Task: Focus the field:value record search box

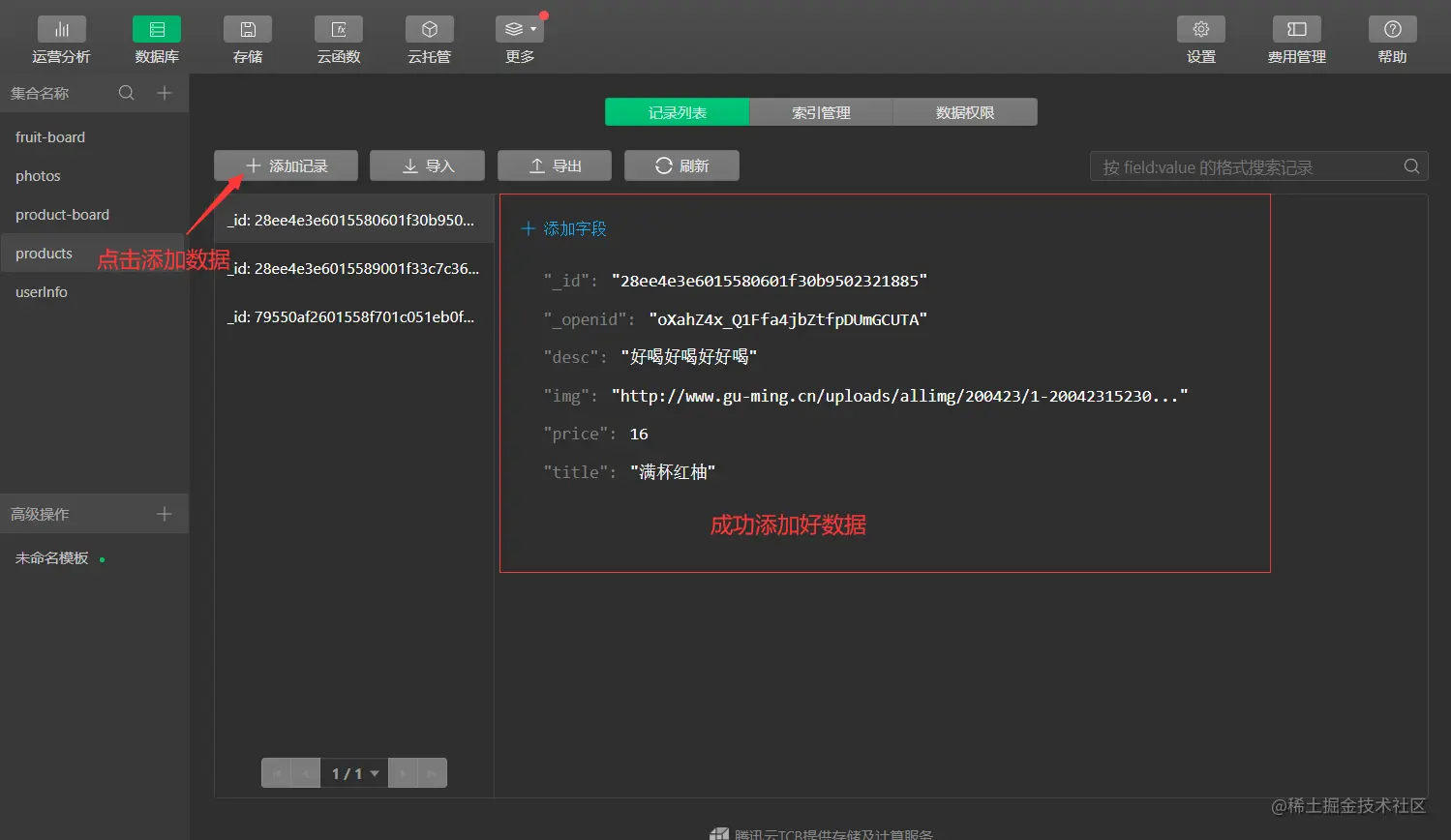Action: 1258,166
